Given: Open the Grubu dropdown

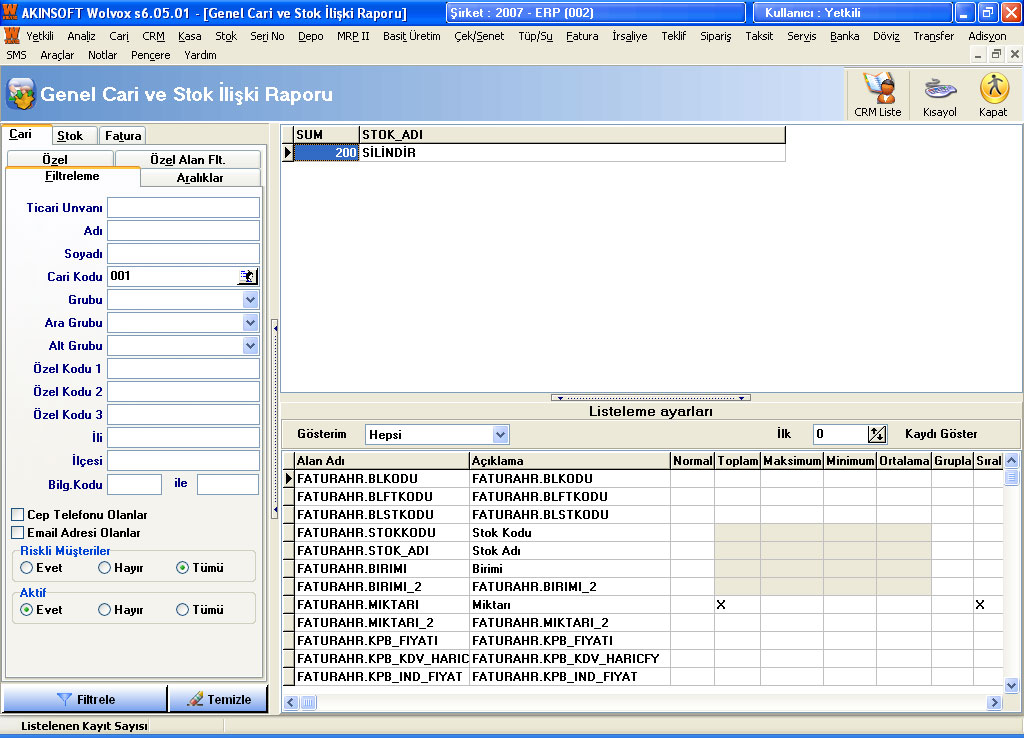Looking at the screenshot, I should pos(250,300).
